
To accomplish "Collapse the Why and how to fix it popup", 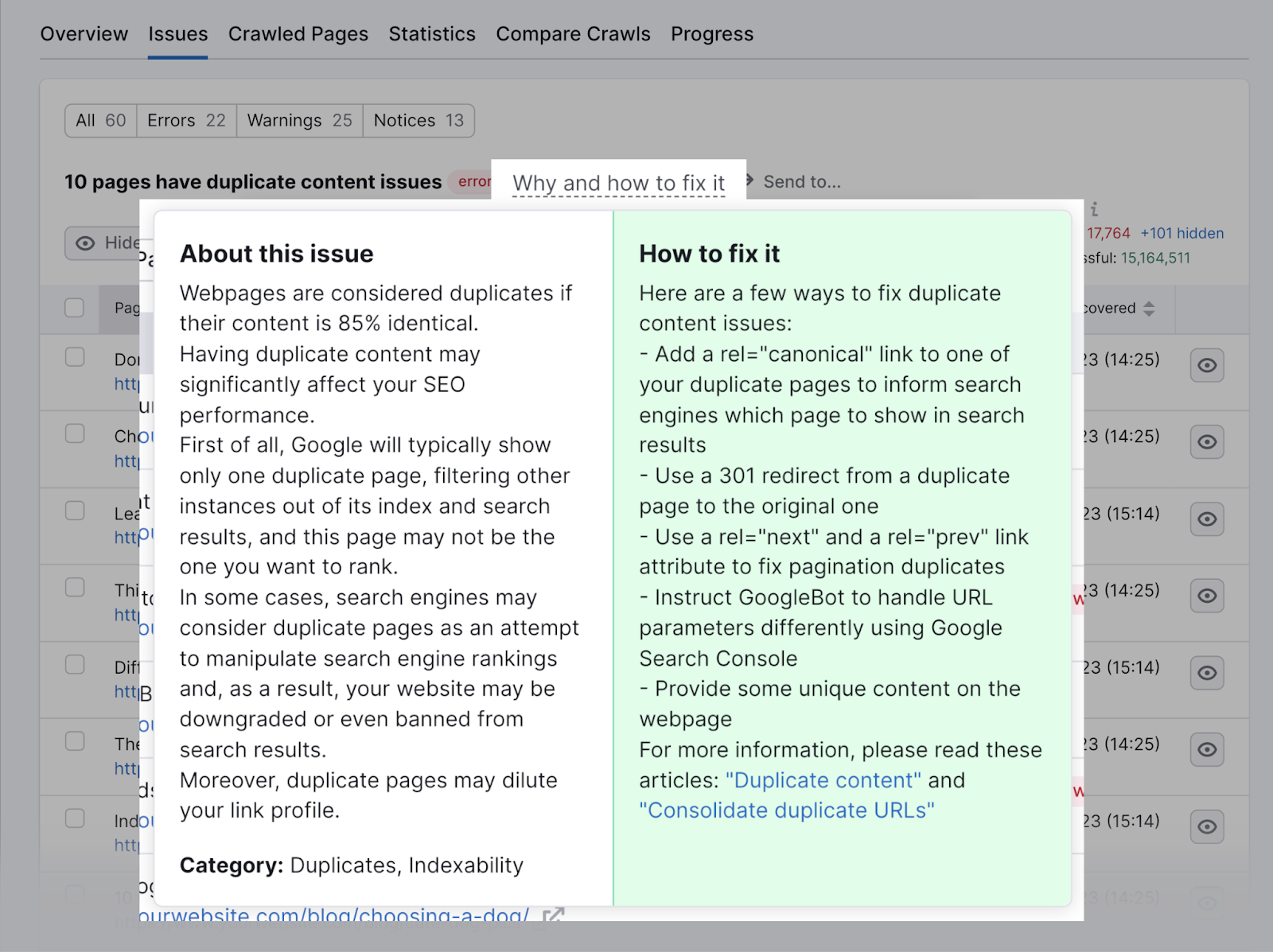I will [620, 182].
